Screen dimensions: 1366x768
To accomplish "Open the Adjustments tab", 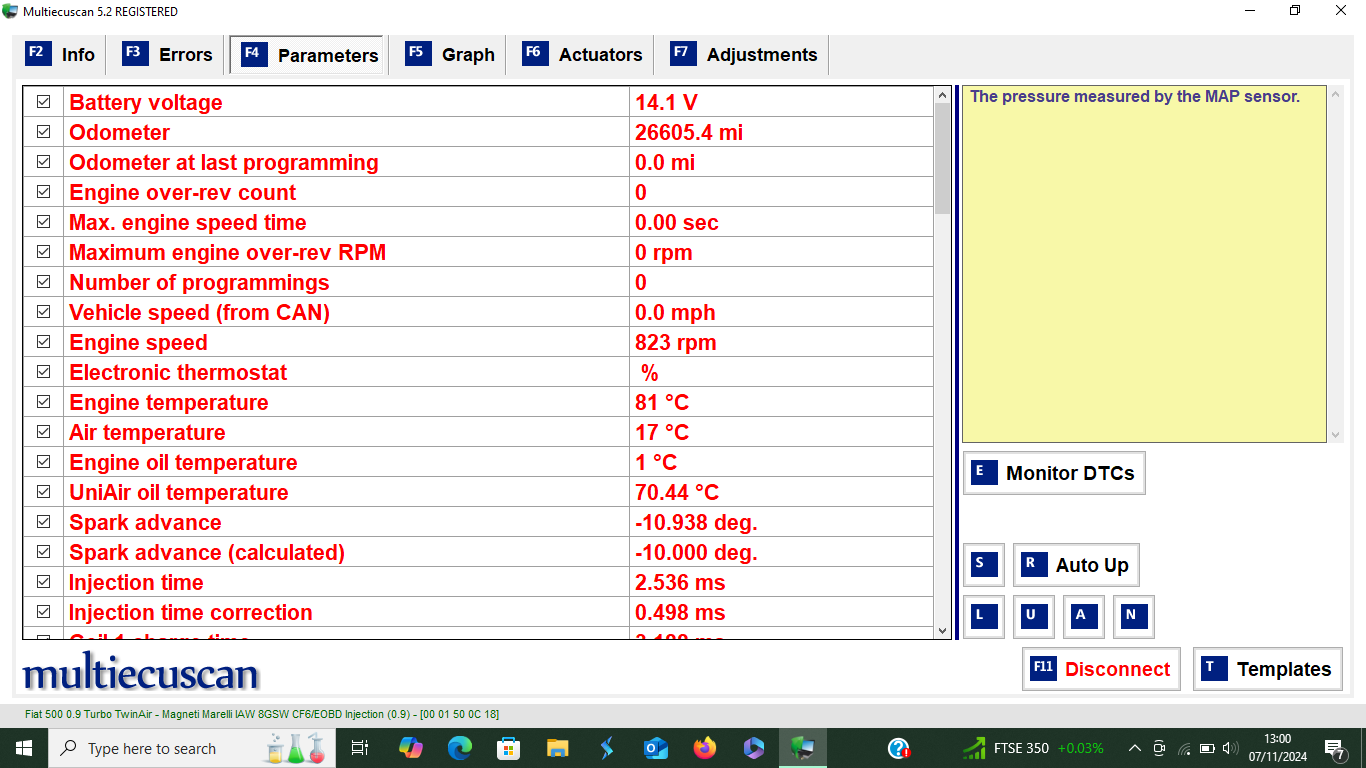I will (x=744, y=55).
